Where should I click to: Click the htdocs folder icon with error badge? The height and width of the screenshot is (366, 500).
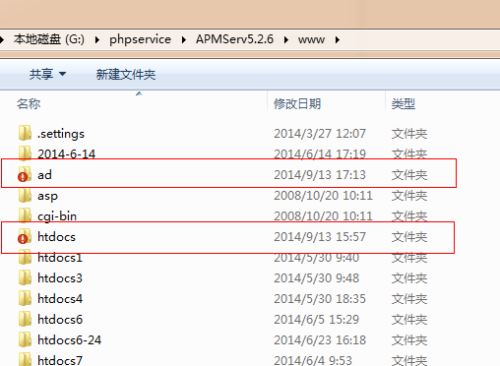point(25,236)
